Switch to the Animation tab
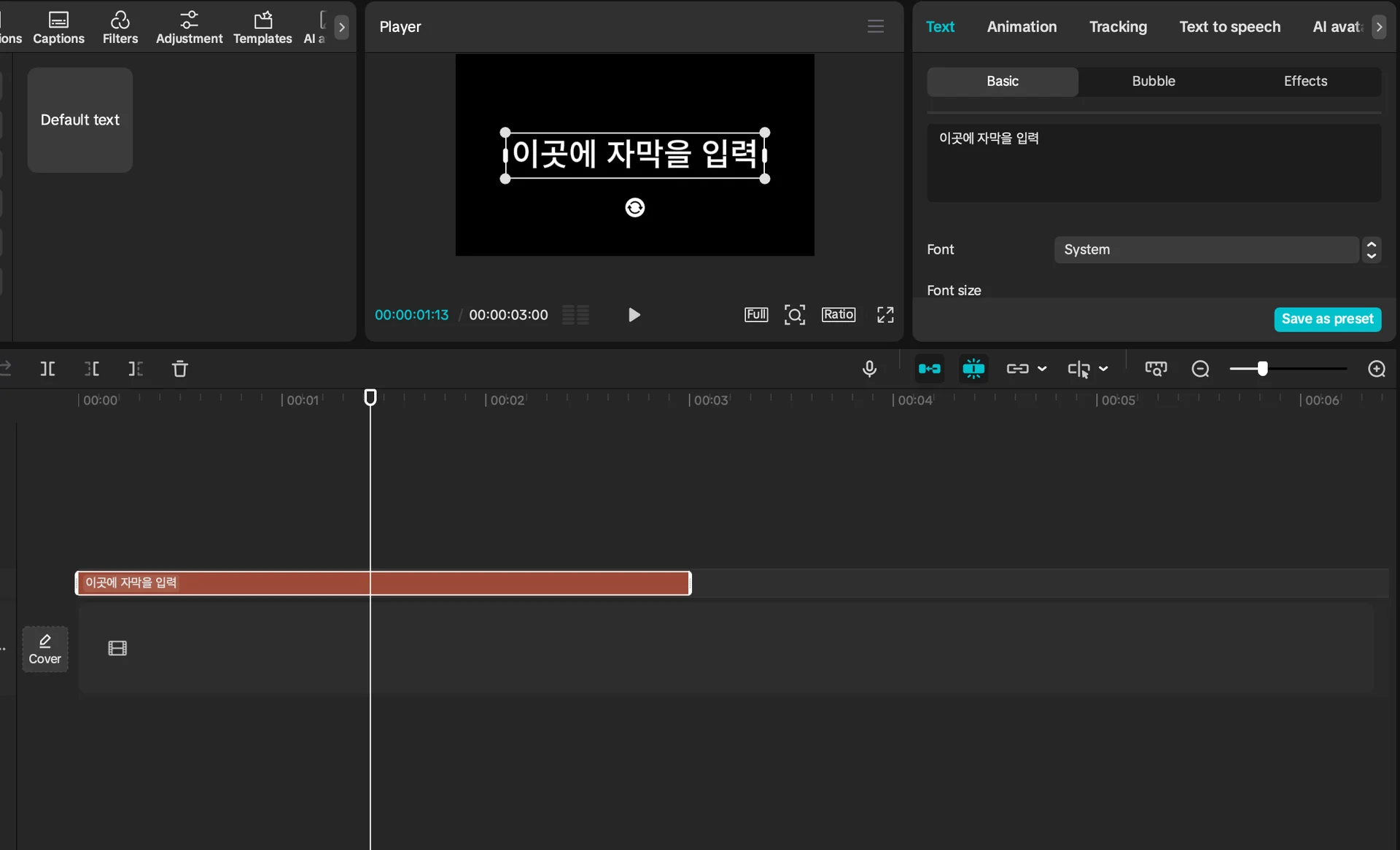This screenshot has height=850, width=1400. click(1022, 27)
